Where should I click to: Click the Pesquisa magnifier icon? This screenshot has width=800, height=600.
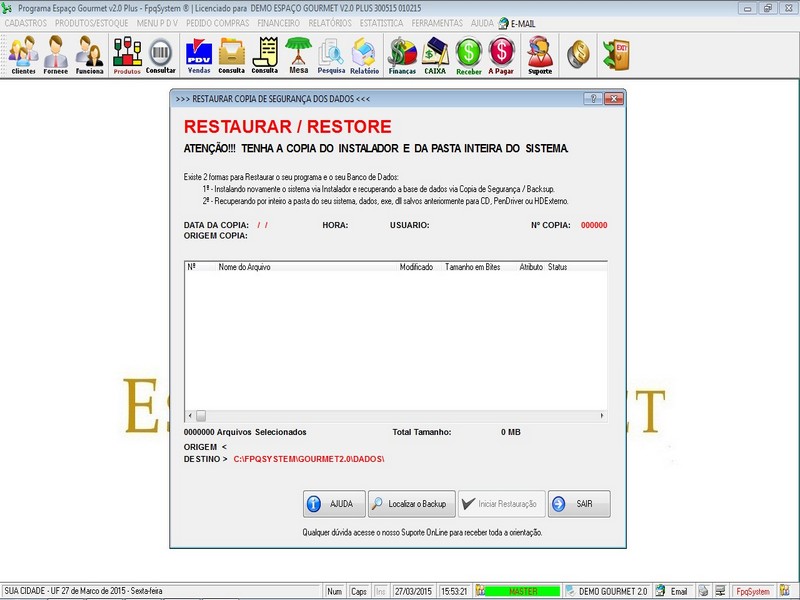point(331,55)
